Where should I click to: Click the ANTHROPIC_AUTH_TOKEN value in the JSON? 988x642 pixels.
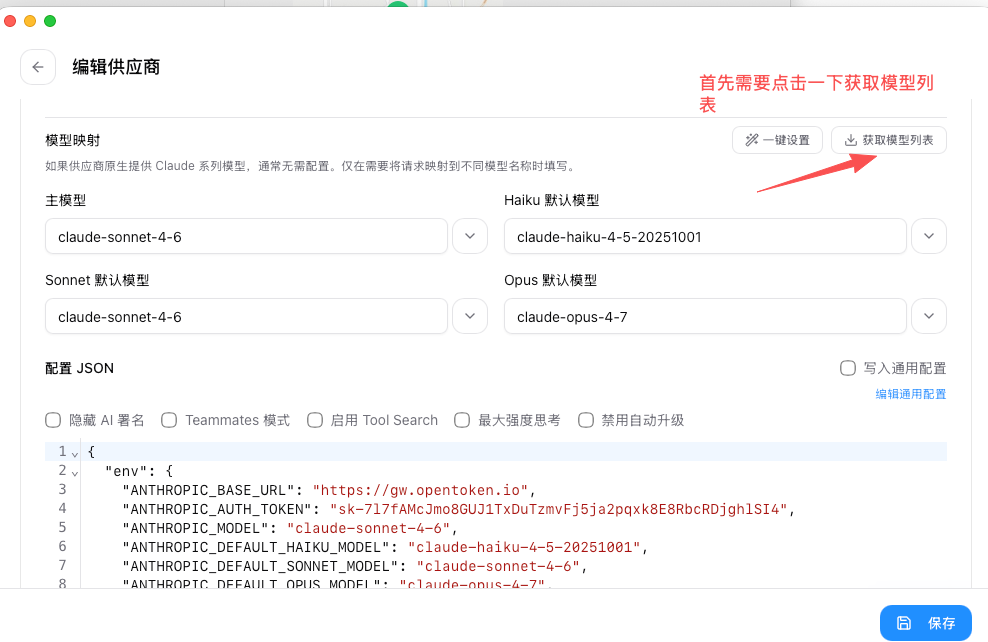(x=558, y=509)
